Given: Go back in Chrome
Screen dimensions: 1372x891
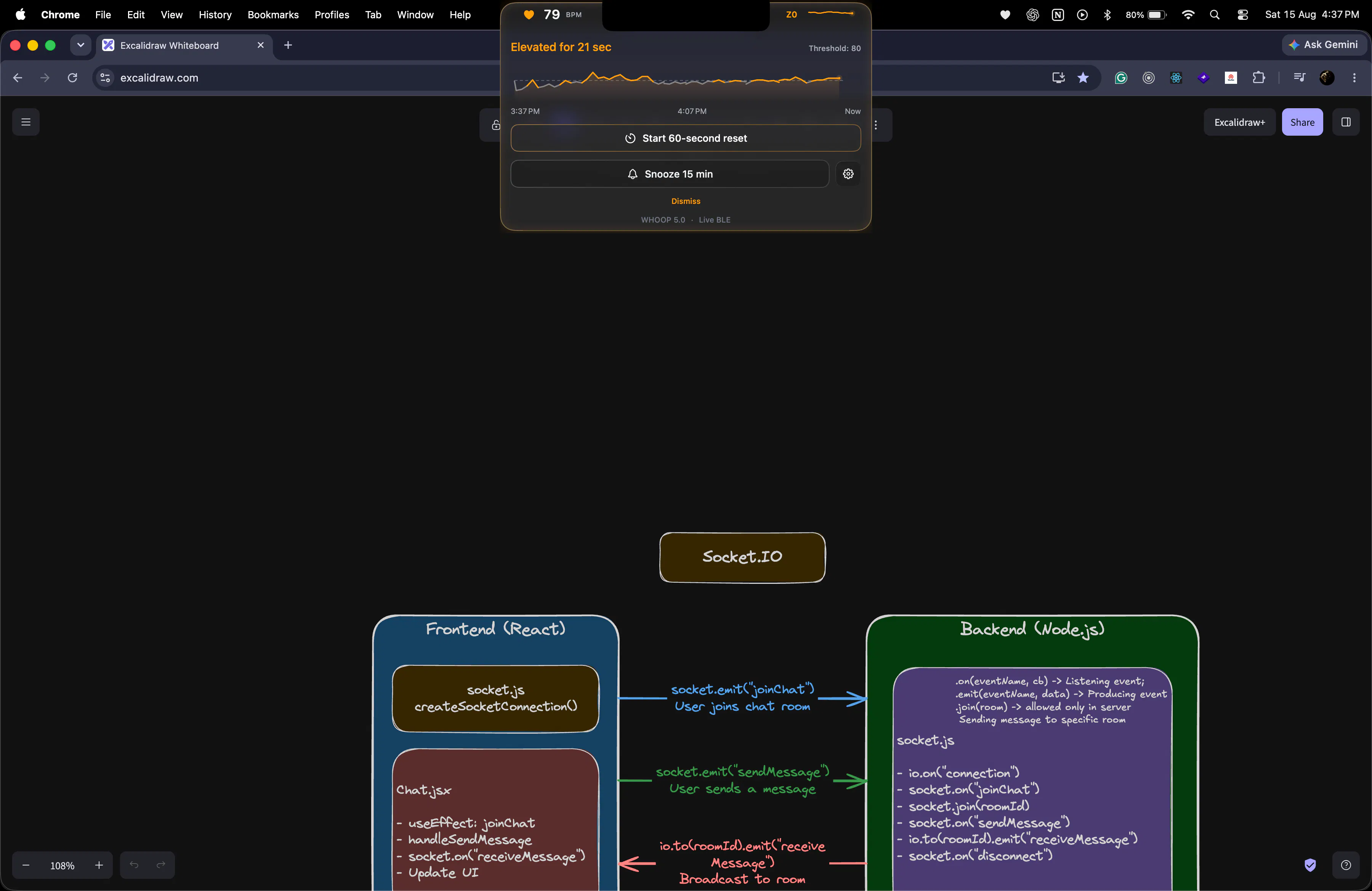Looking at the screenshot, I should point(18,78).
